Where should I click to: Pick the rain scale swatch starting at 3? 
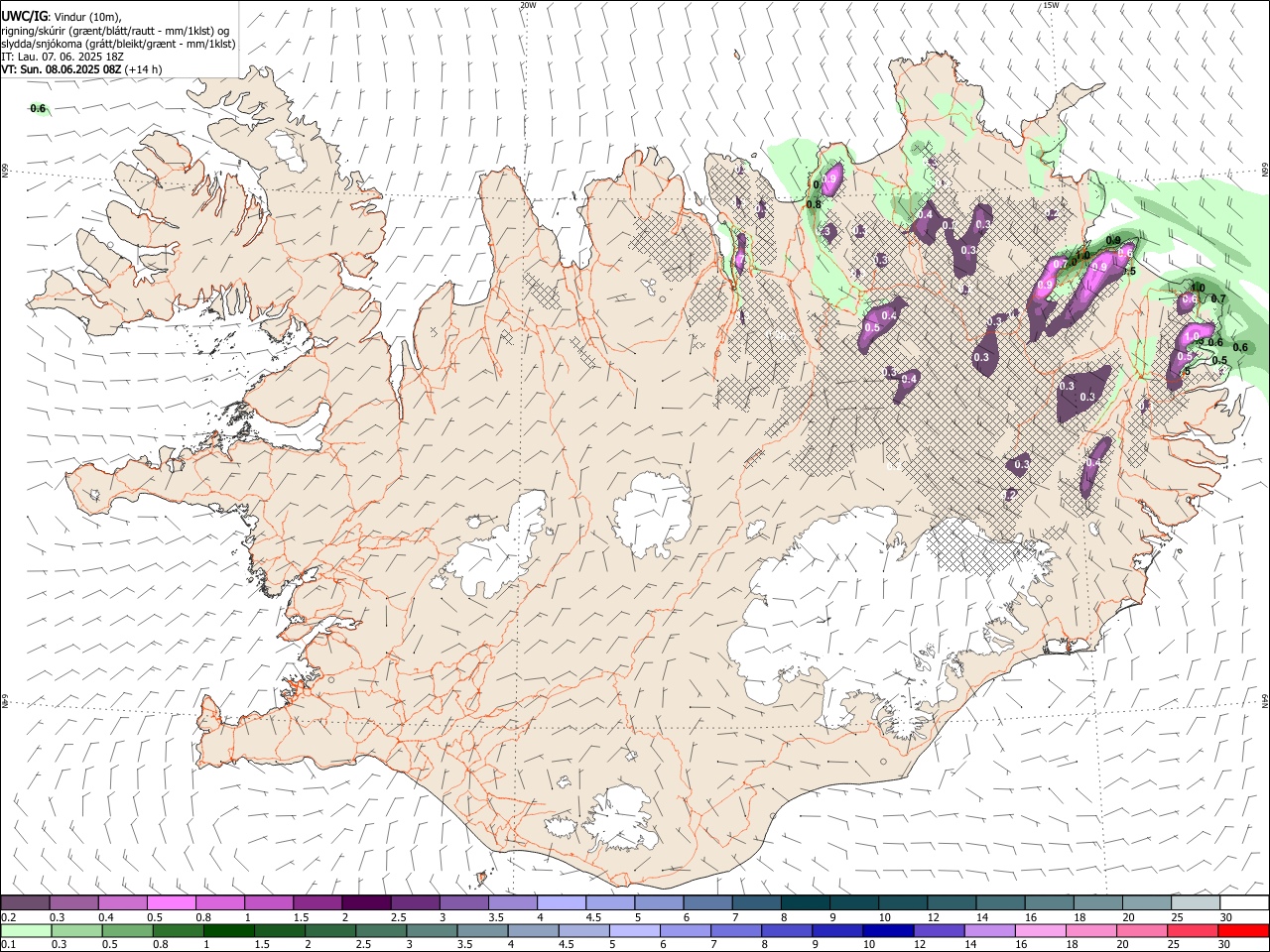[x=432, y=931]
